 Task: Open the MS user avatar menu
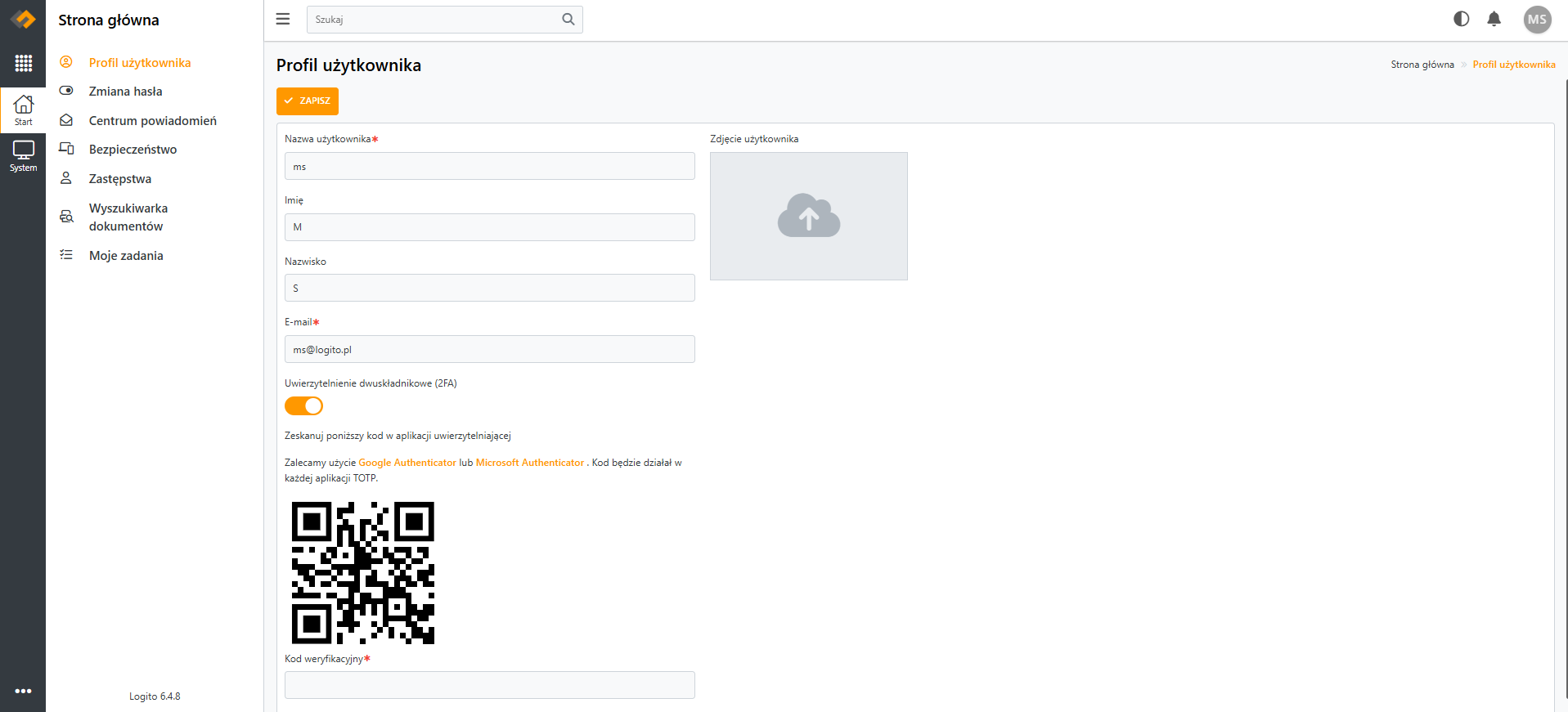(x=1537, y=20)
